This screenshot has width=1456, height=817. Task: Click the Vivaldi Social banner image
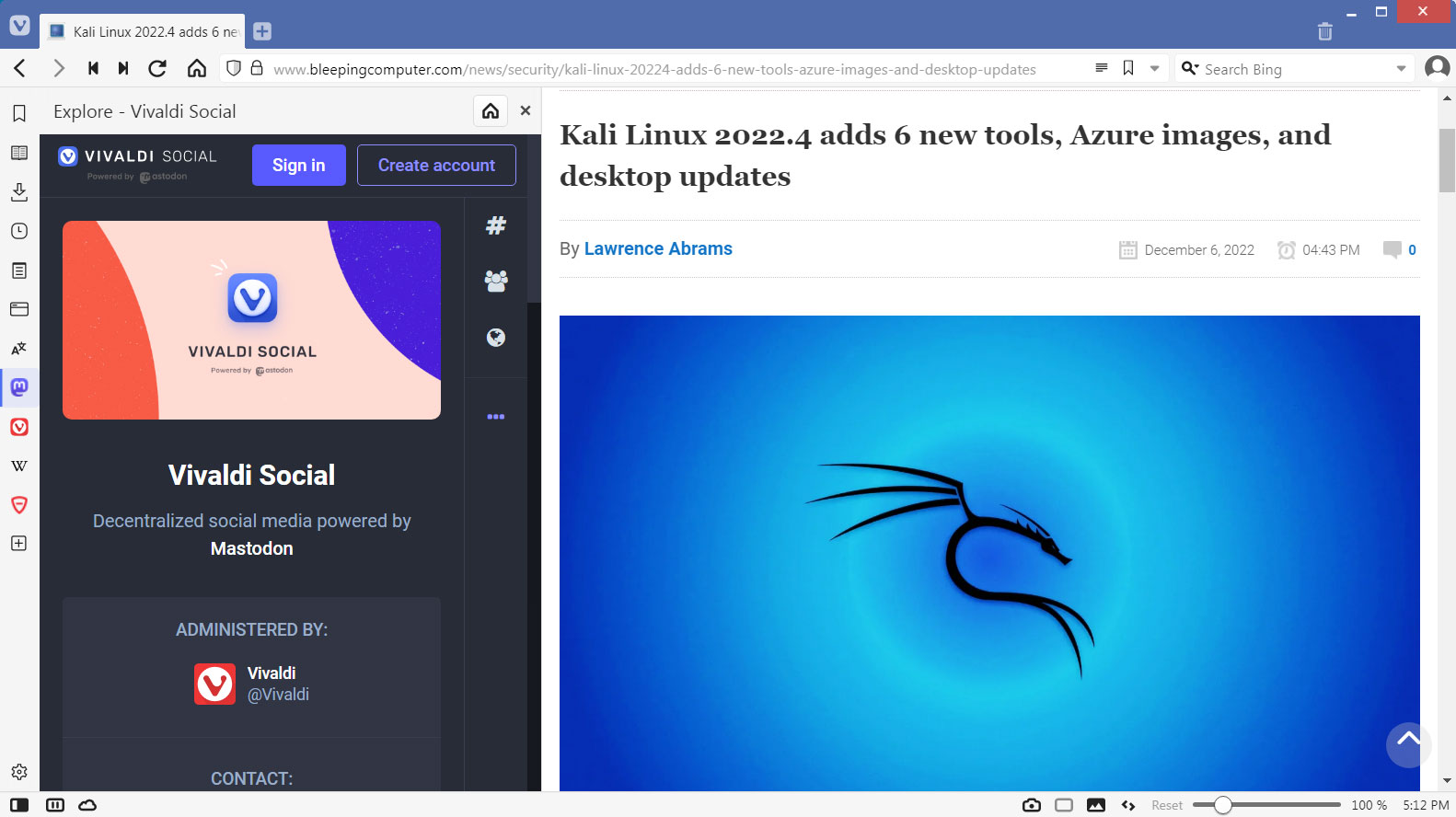tap(251, 320)
